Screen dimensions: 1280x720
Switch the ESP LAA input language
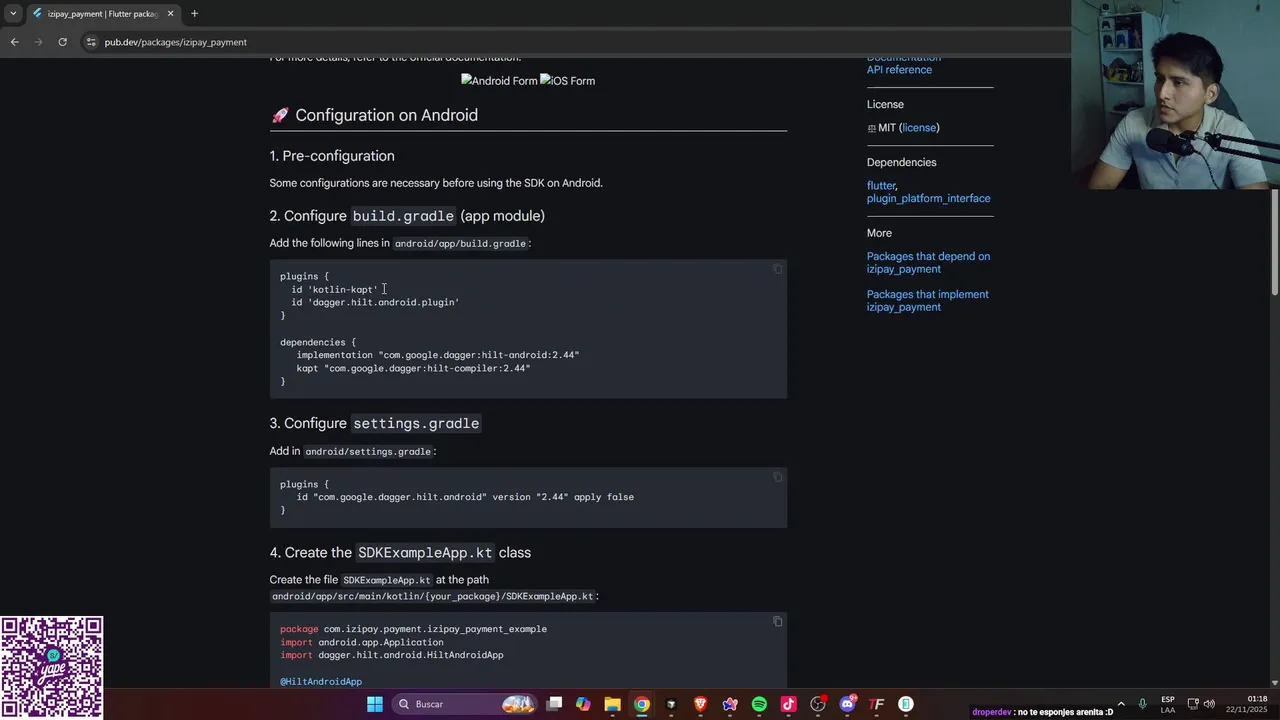1168,704
